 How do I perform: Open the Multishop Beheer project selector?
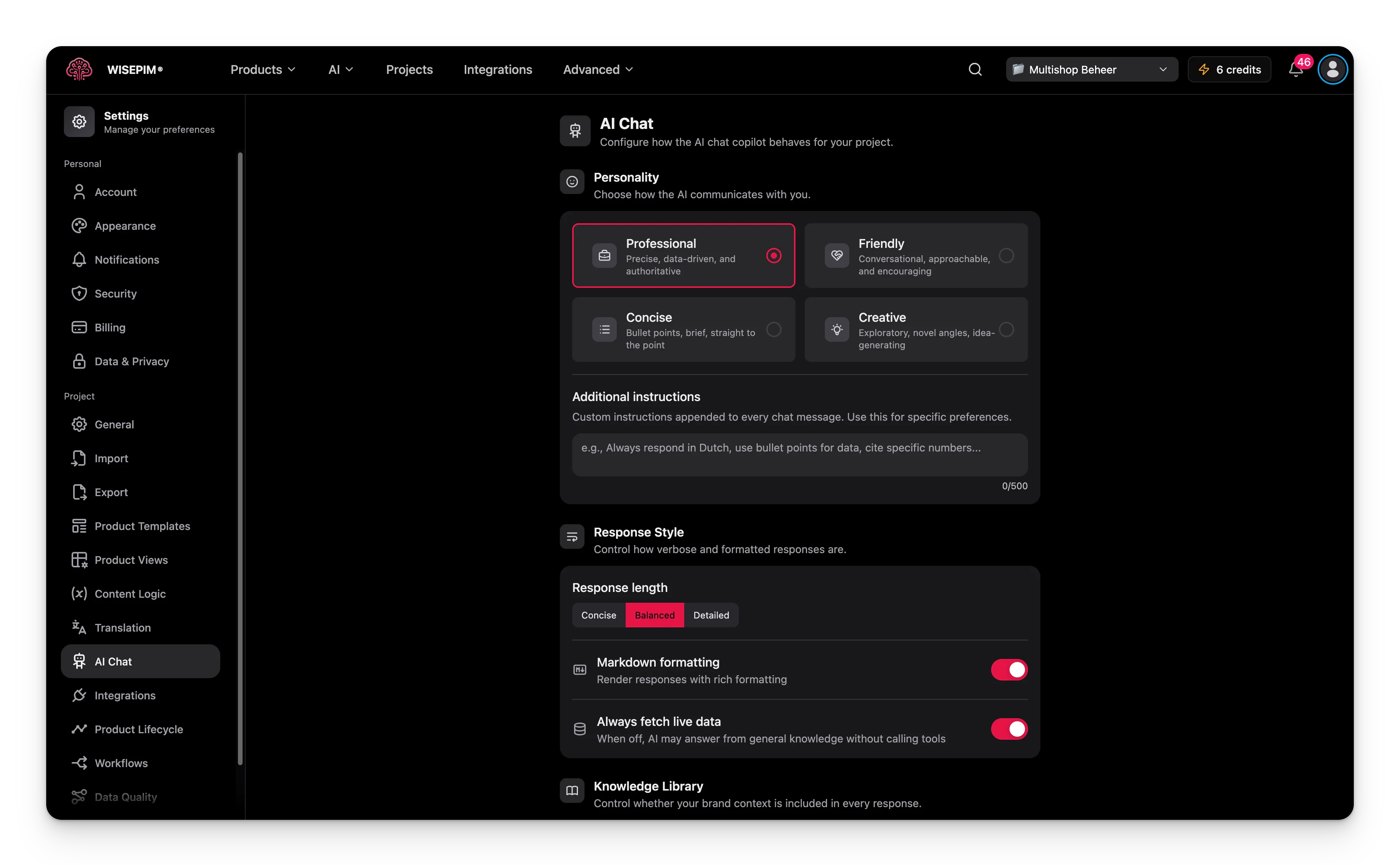(x=1091, y=69)
